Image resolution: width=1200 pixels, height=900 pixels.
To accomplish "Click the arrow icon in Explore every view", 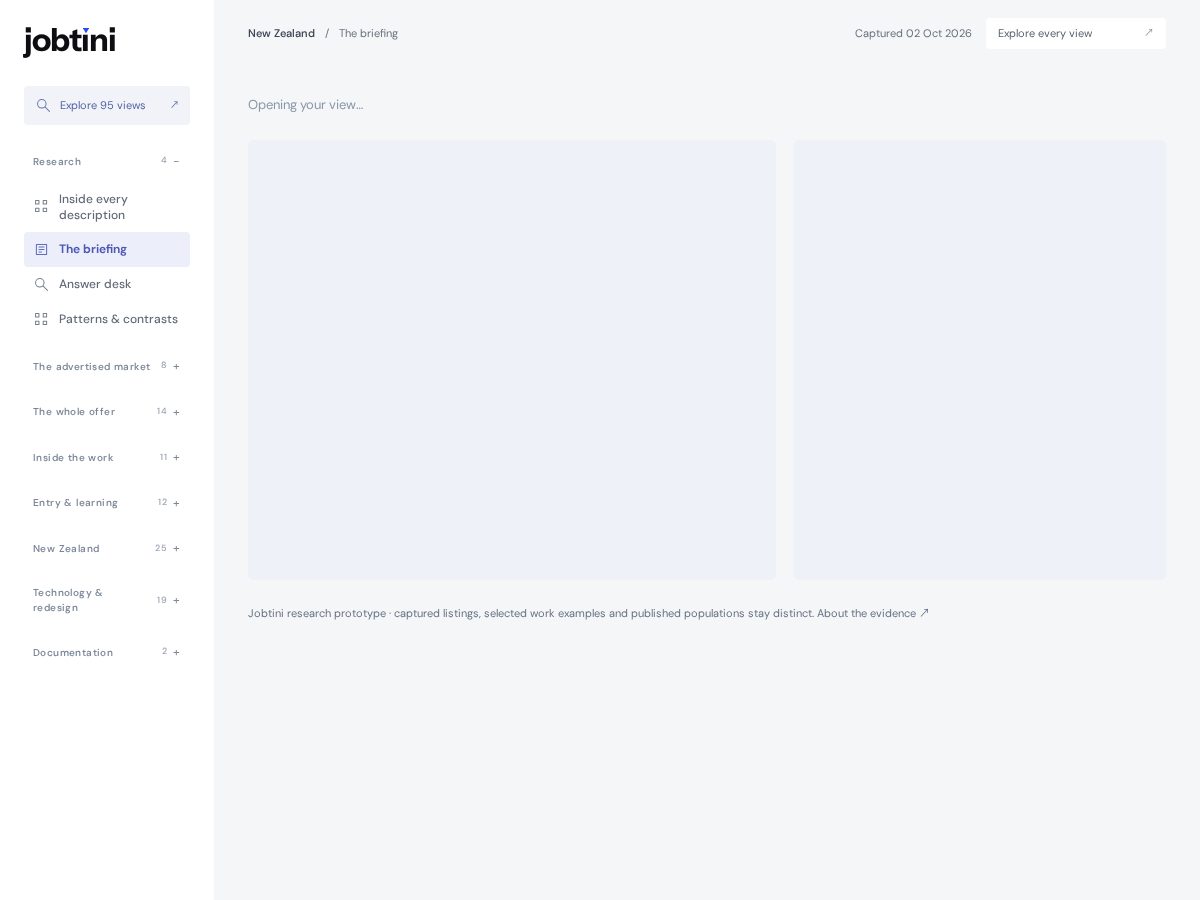I will (1149, 33).
